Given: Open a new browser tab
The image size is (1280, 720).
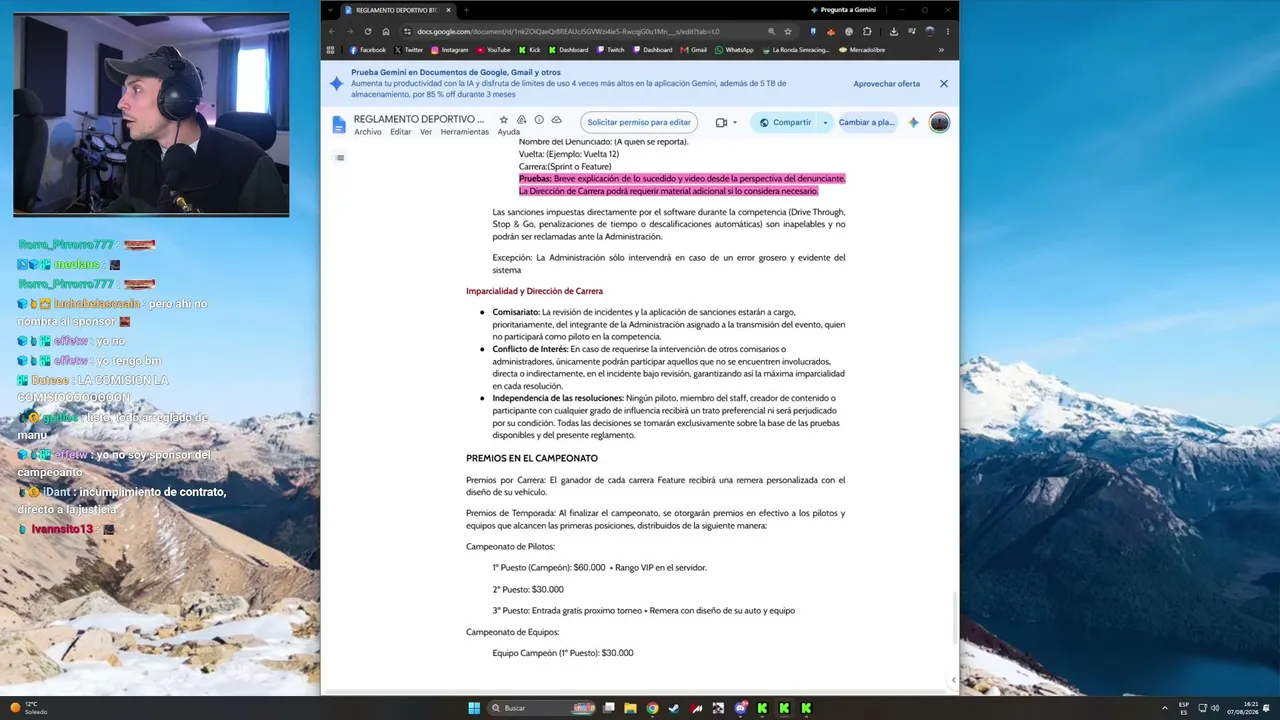Looking at the screenshot, I should pyautogui.click(x=465, y=10).
